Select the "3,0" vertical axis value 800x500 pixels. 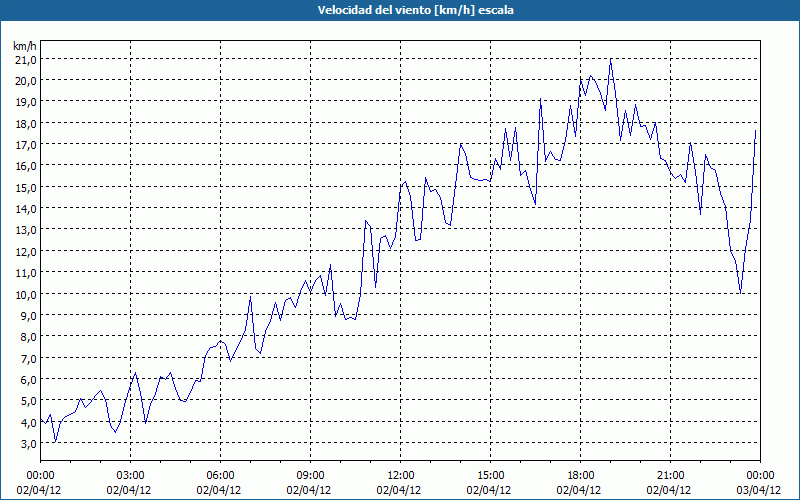pos(28,444)
